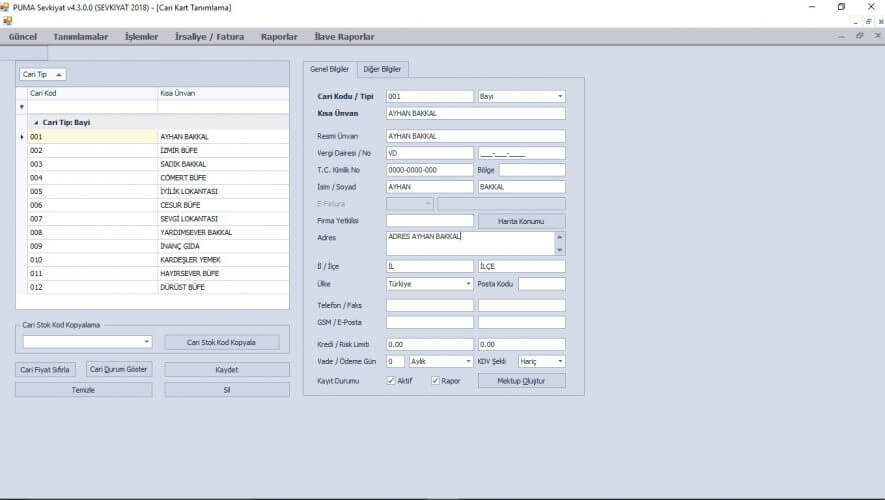Click the Harita Konumu button

click(521, 221)
